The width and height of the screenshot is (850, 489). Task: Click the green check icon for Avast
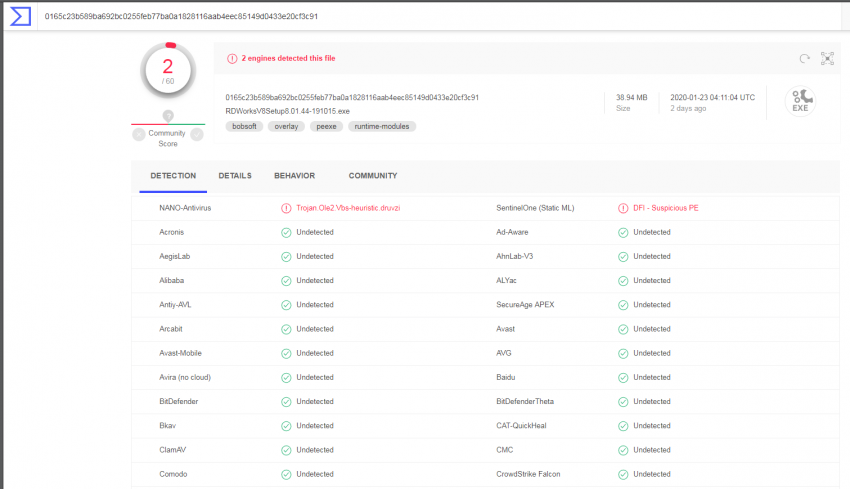(x=623, y=329)
